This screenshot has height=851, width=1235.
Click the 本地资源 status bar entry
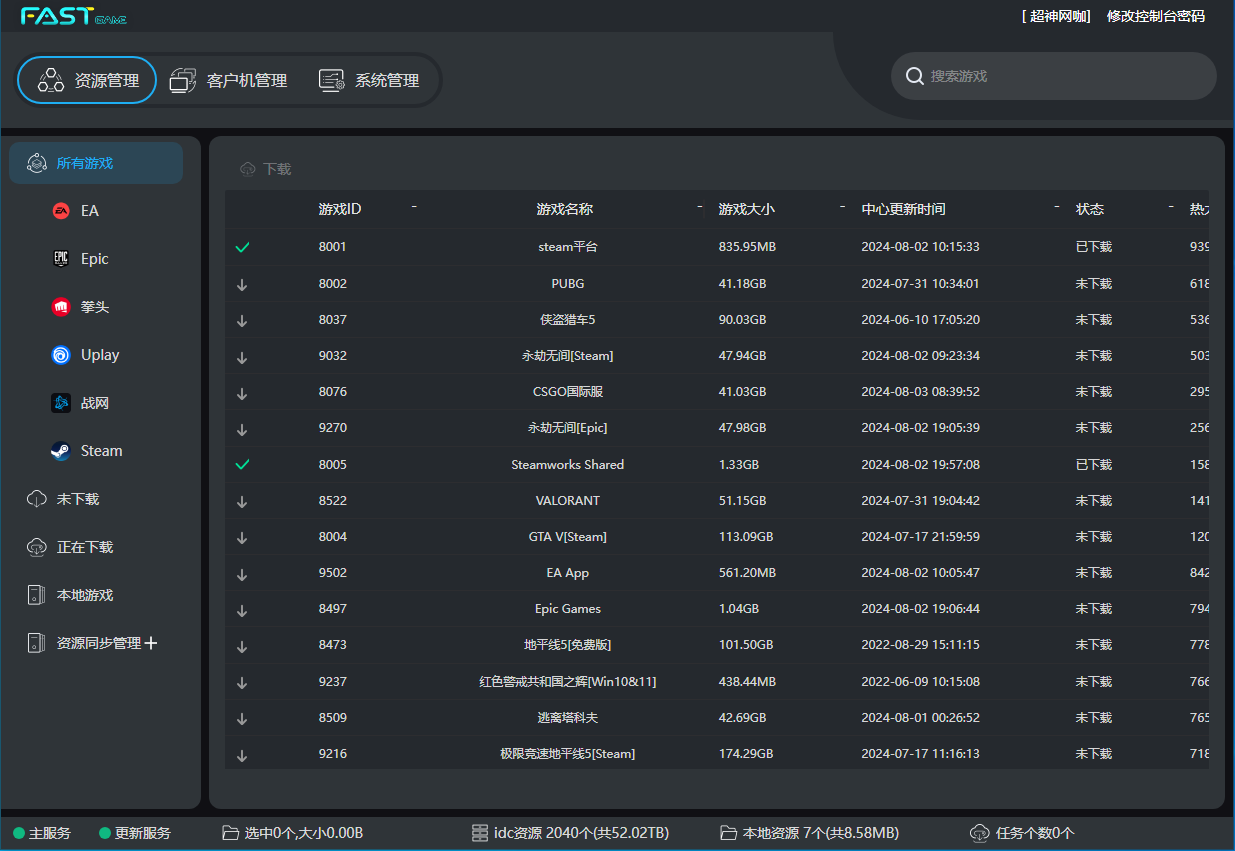pyautogui.click(x=809, y=833)
